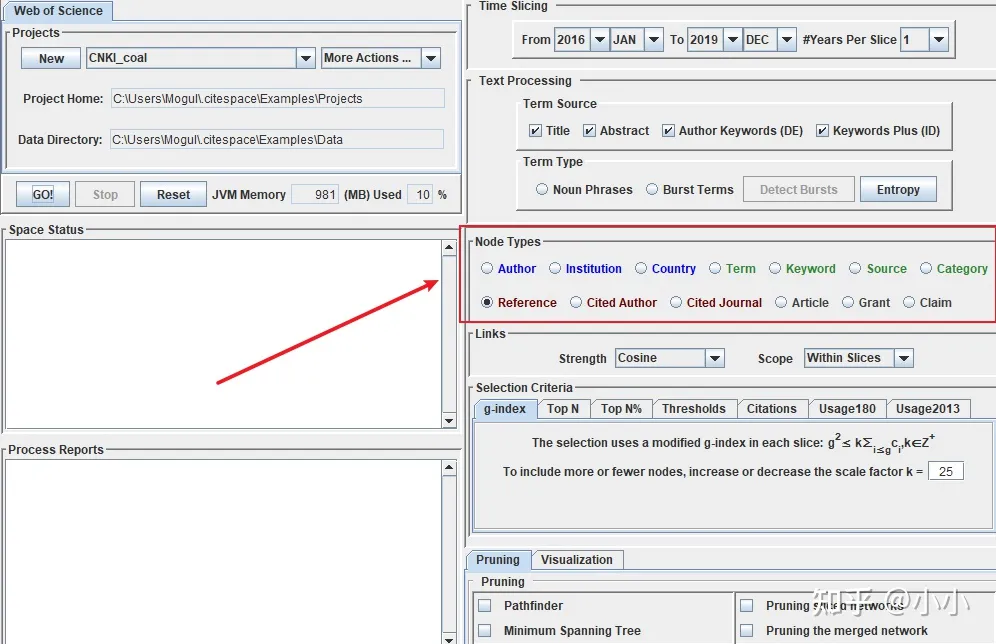Switch to the Pruning tab
The height and width of the screenshot is (644, 996).
(498, 560)
